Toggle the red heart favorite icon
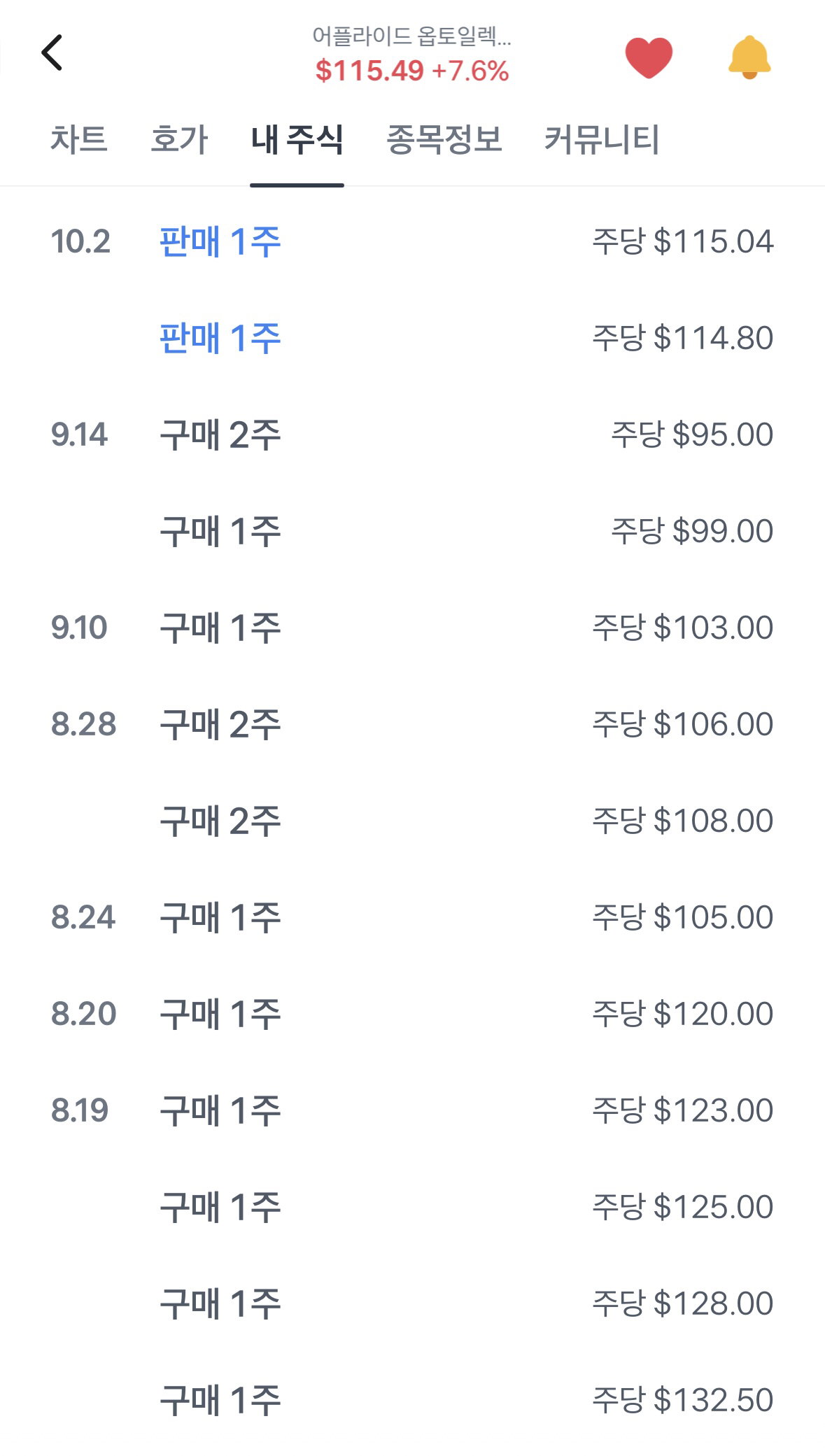Screen dimensions: 825x1456 [649, 57]
